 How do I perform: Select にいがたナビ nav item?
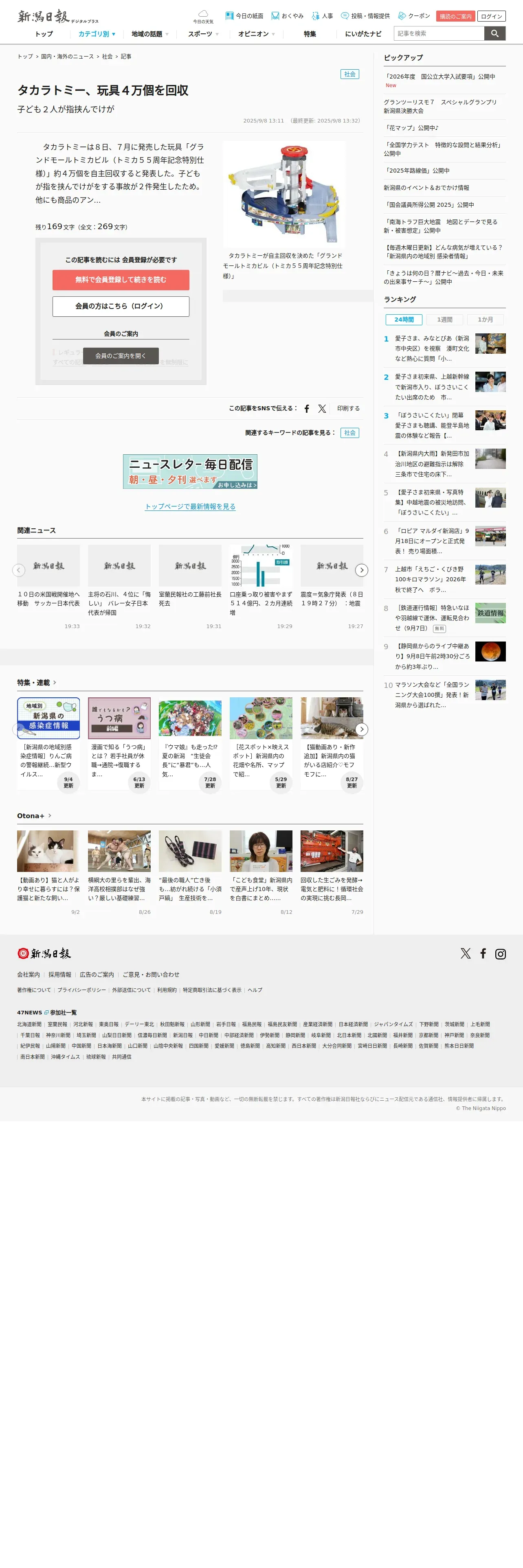click(363, 34)
